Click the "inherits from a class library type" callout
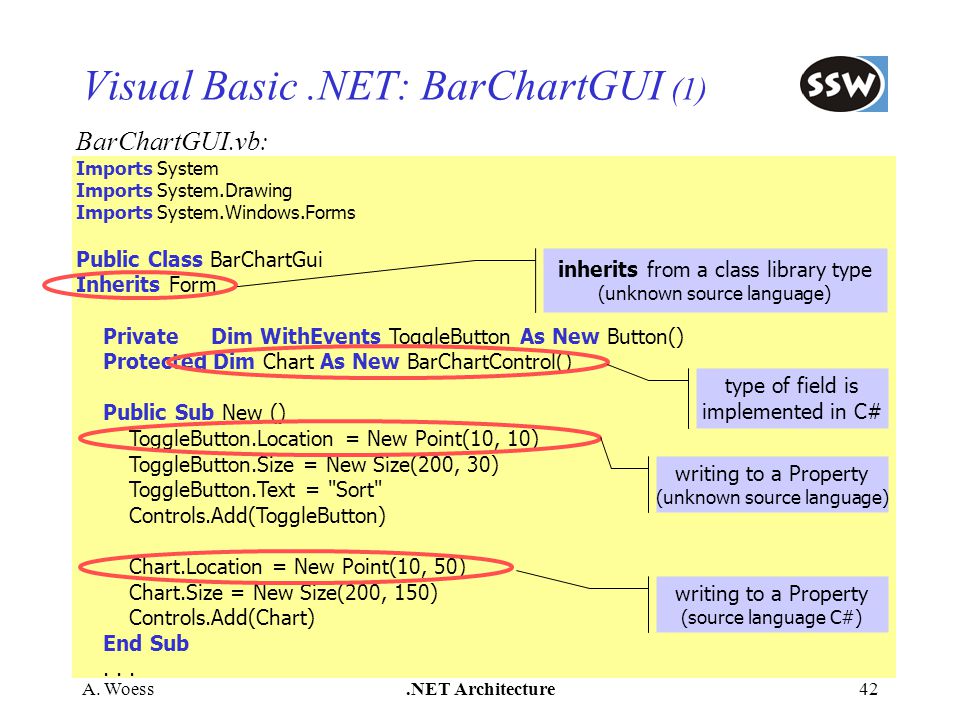Image resolution: width=960 pixels, height=720 pixels. [x=715, y=280]
